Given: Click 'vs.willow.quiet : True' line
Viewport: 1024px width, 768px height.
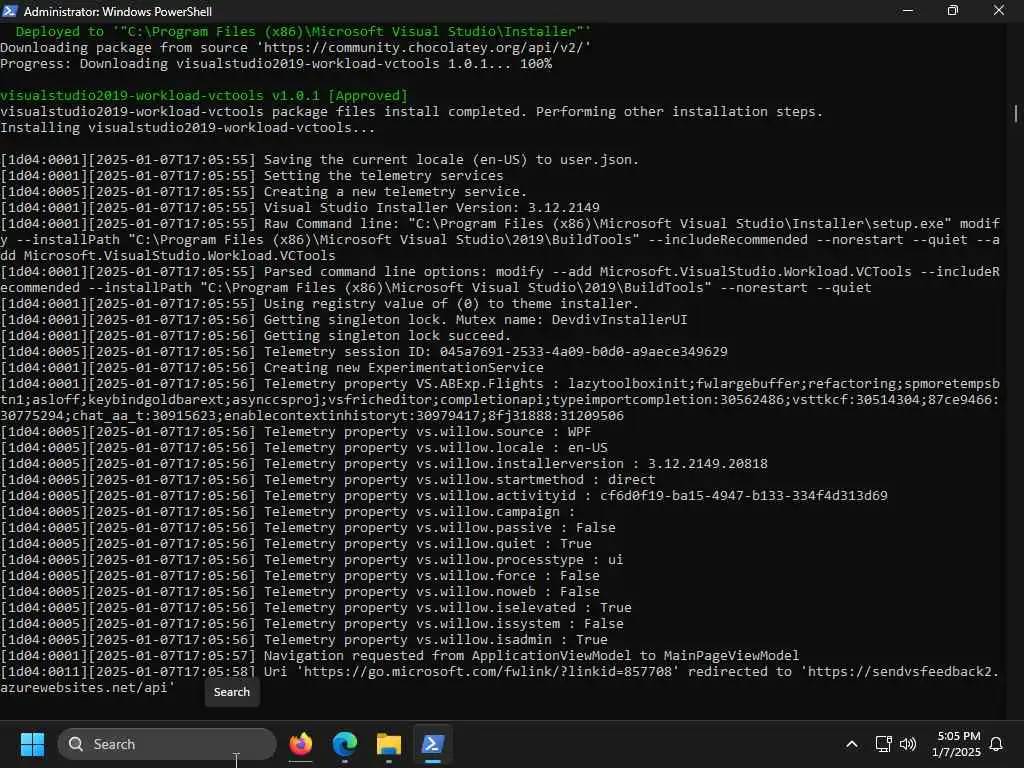Looking at the screenshot, I should (x=296, y=543).
